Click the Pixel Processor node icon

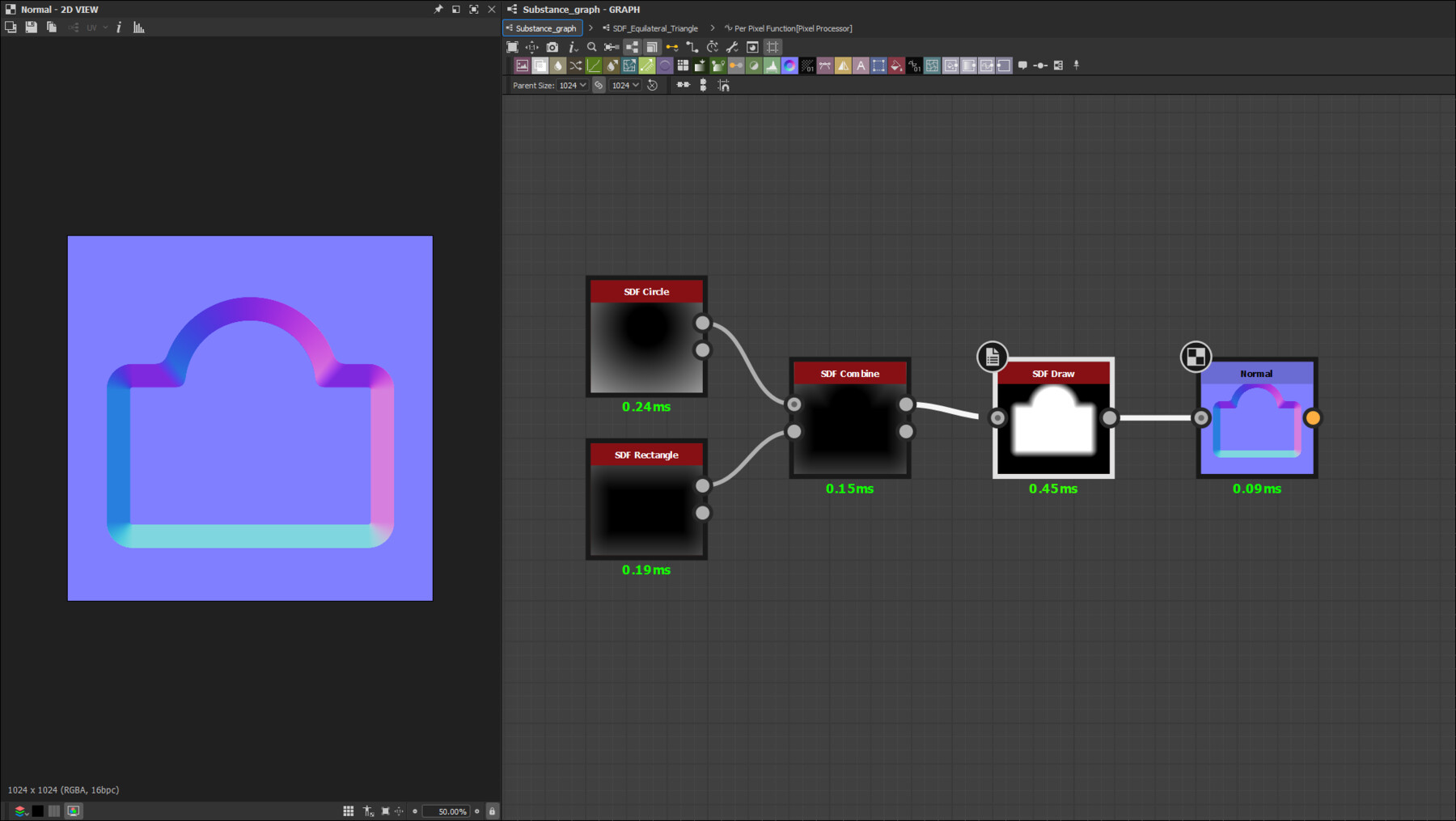pyautogui.click(x=914, y=66)
